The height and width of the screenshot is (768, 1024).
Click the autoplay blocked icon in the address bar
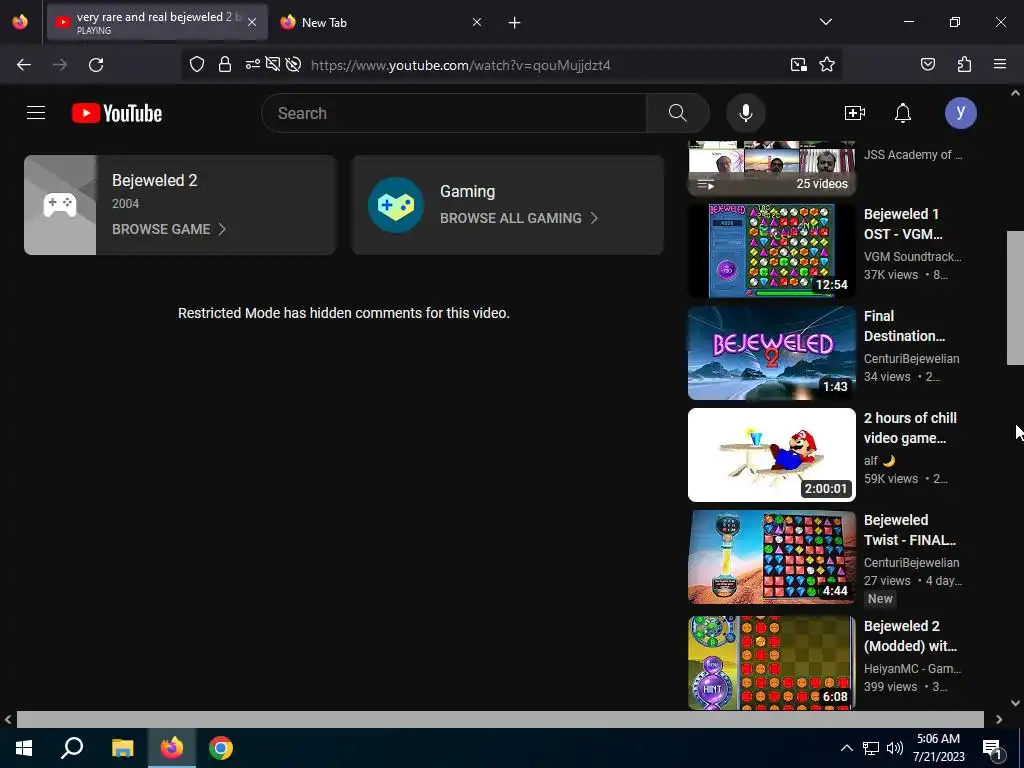[293, 65]
